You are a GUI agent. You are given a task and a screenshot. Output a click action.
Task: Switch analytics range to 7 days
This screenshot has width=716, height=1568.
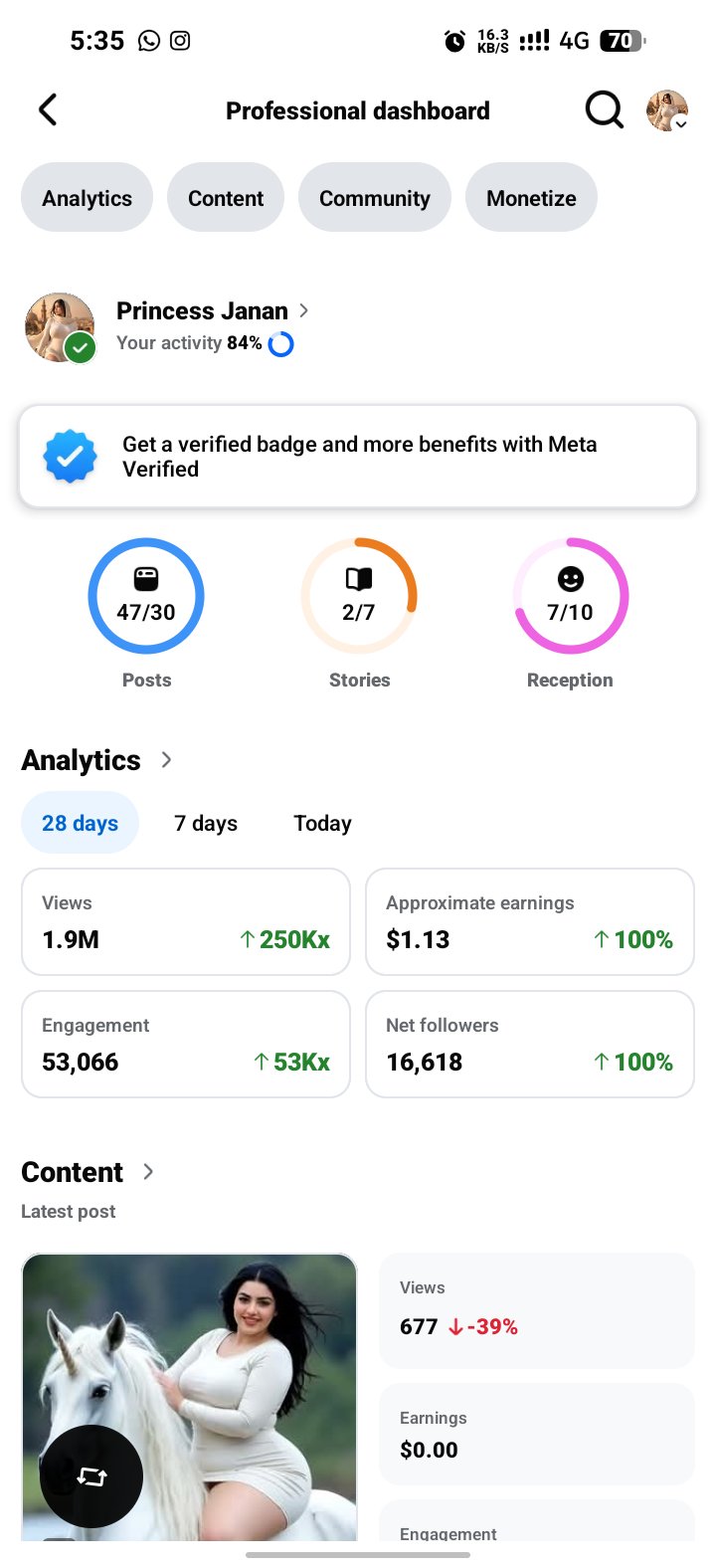pyautogui.click(x=206, y=823)
